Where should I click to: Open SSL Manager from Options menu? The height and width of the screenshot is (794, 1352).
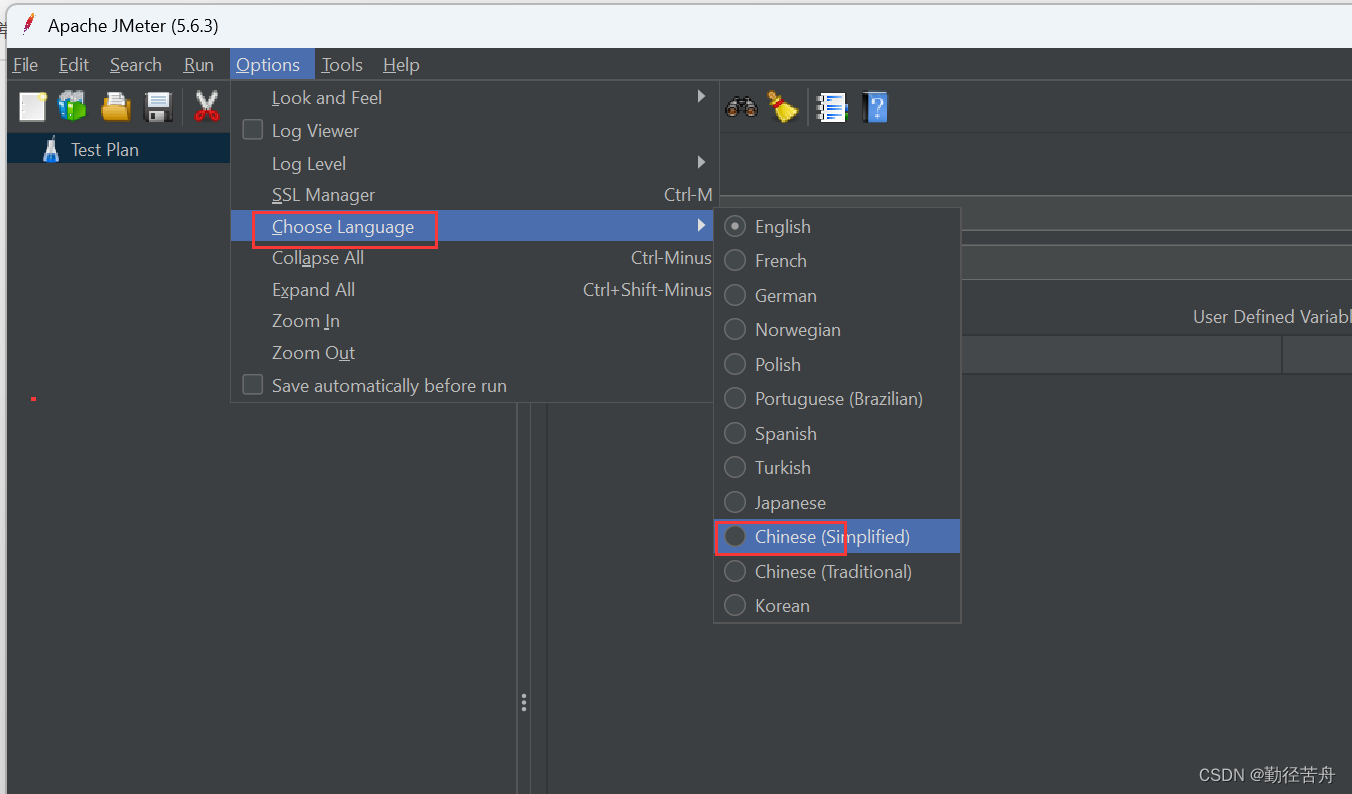pos(474,194)
